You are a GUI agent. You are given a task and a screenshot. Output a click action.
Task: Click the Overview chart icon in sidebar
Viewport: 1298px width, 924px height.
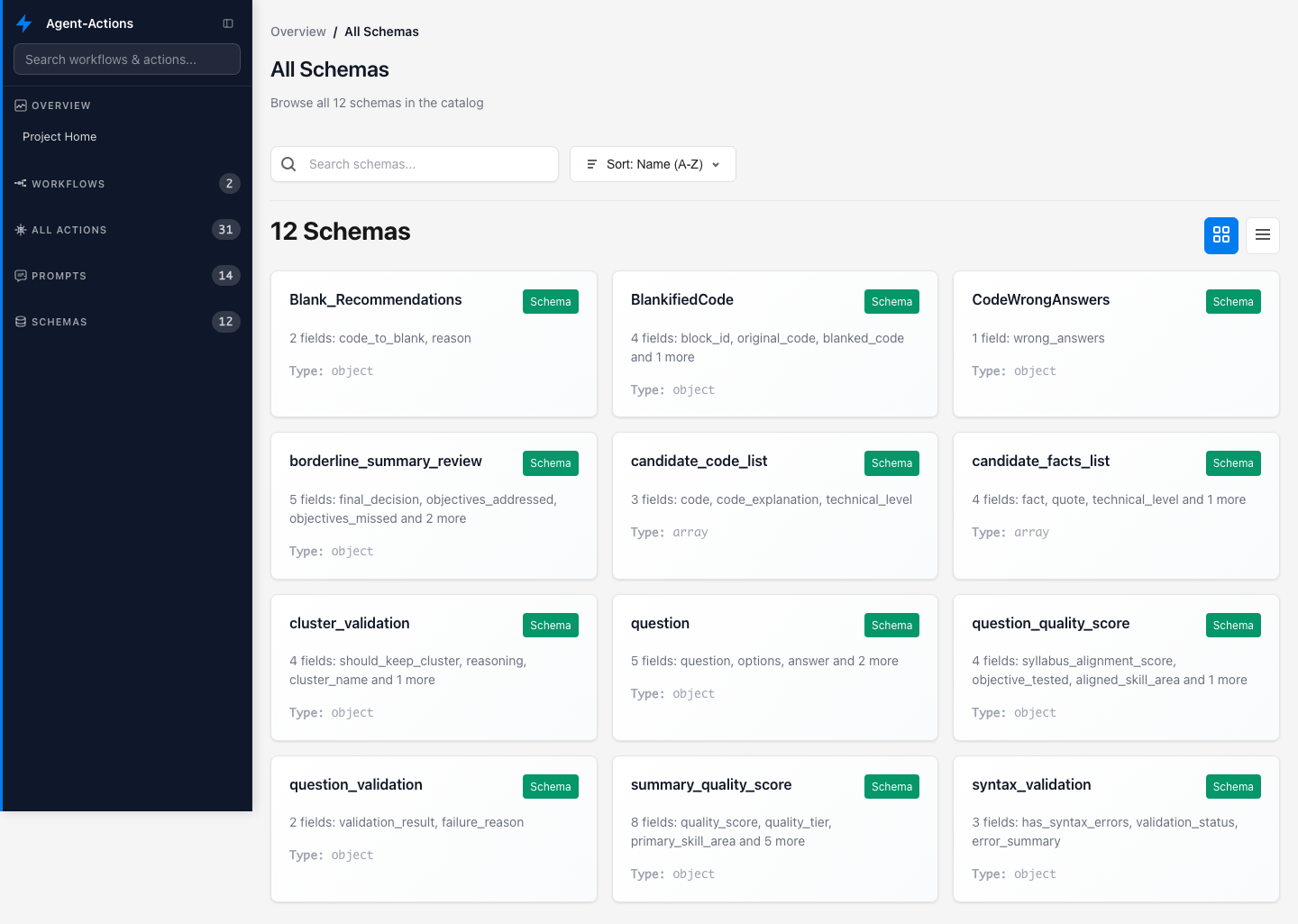coord(20,105)
